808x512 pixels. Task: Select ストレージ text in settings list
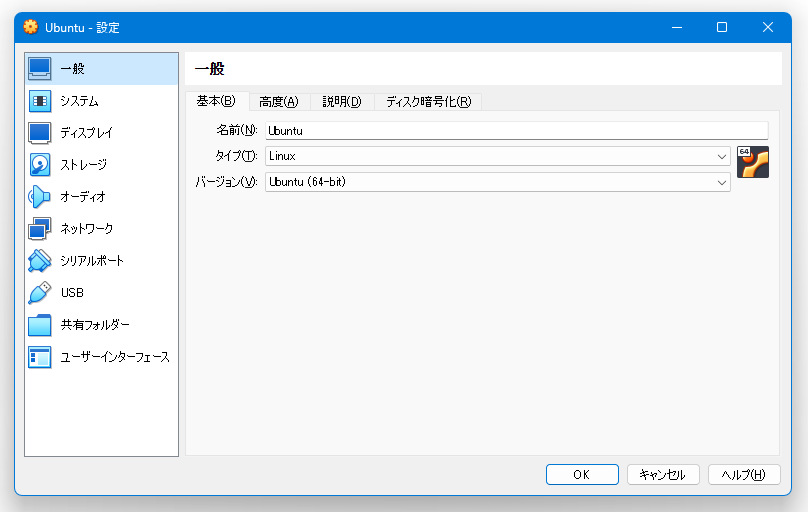(x=83, y=165)
